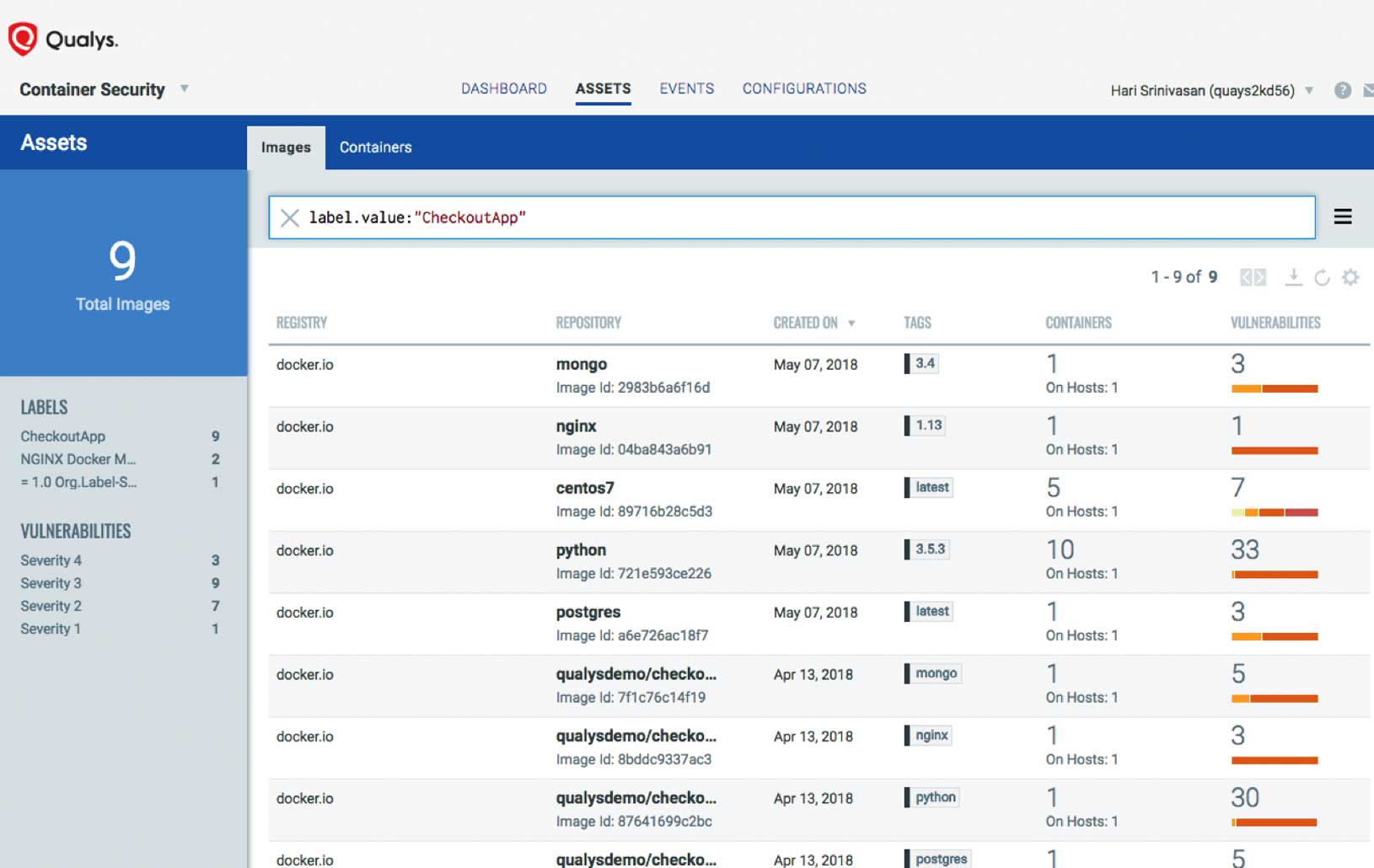Click the centos7 row's vulnerability severity bar
Viewport: 1374px width, 868px height.
pos(1275,512)
